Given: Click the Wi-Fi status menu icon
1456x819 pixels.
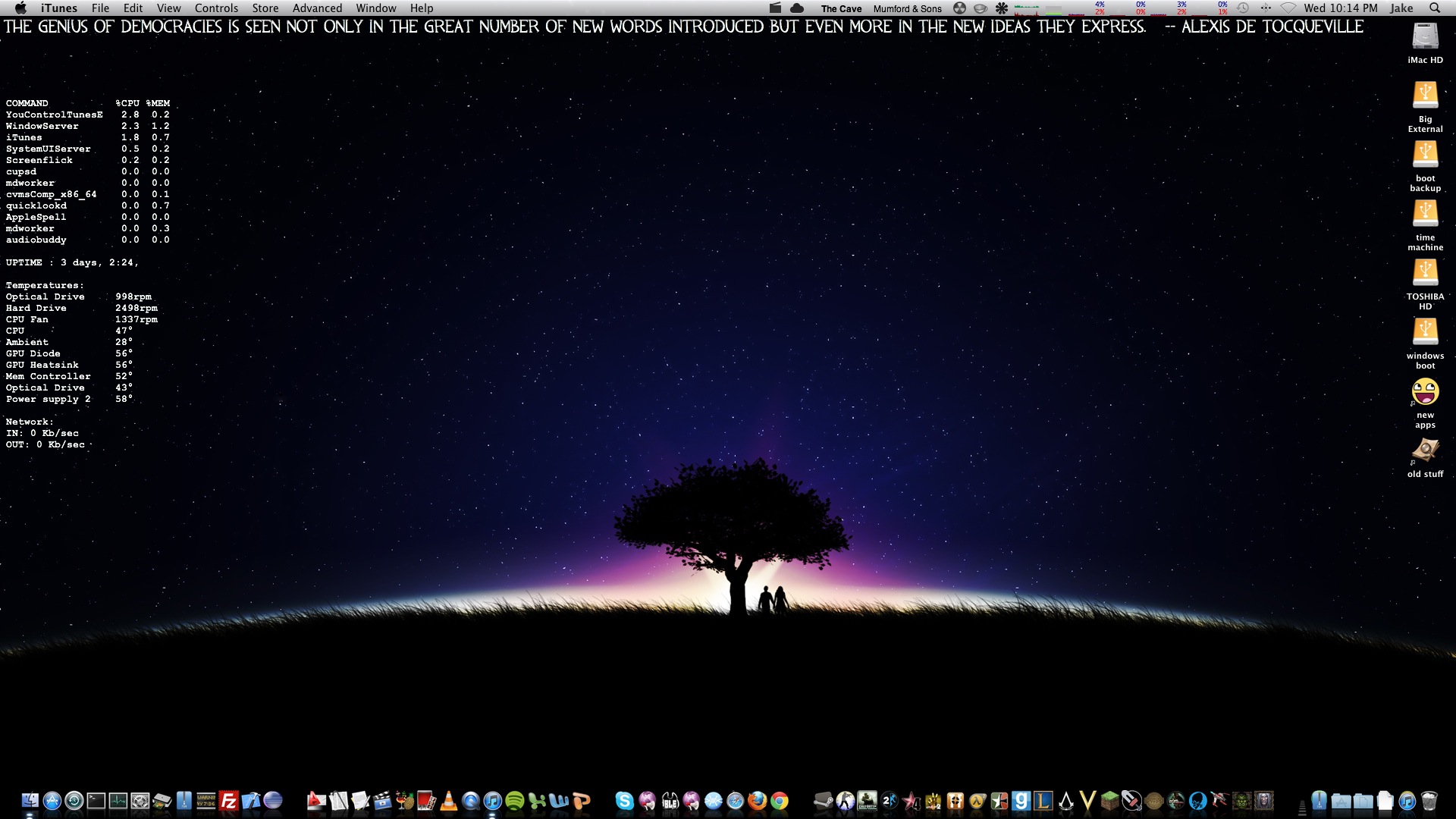Looking at the screenshot, I should pos(1288,8).
